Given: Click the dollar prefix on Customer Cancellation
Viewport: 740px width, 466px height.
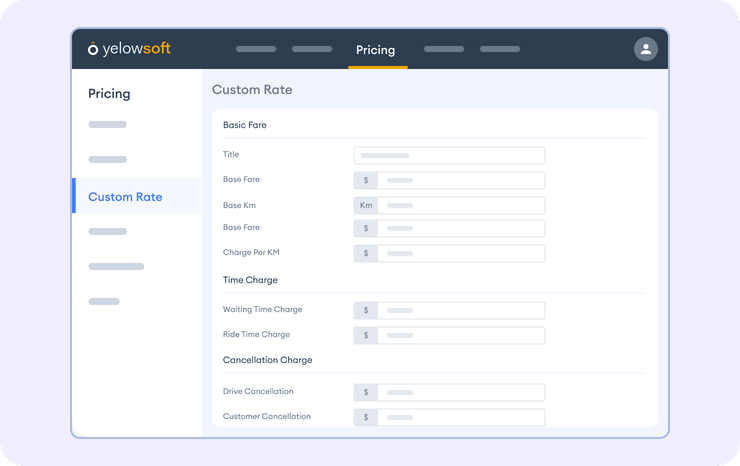Looking at the screenshot, I should tap(366, 417).
